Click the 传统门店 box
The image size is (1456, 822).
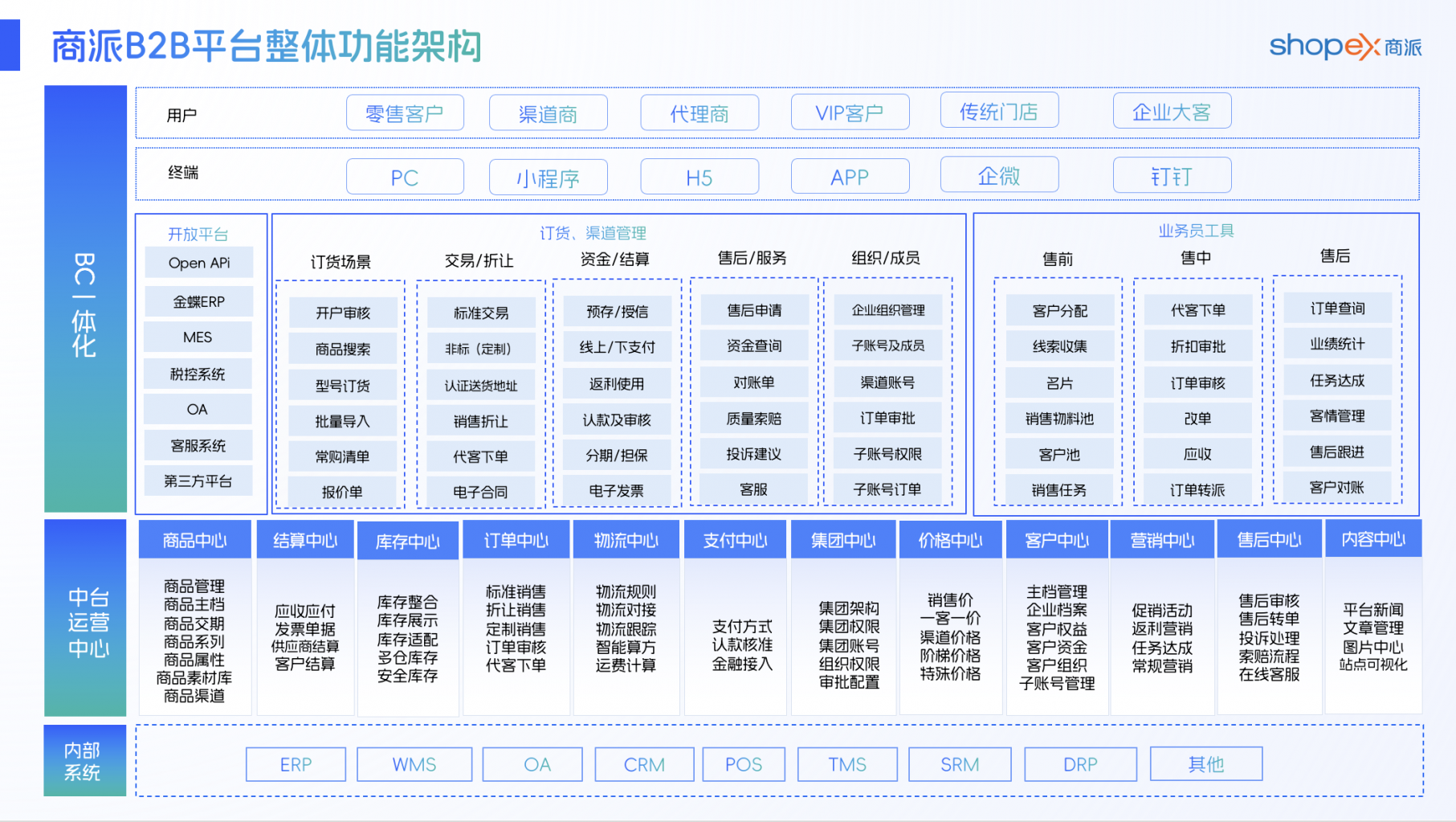pyautogui.click(x=999, y=110)
